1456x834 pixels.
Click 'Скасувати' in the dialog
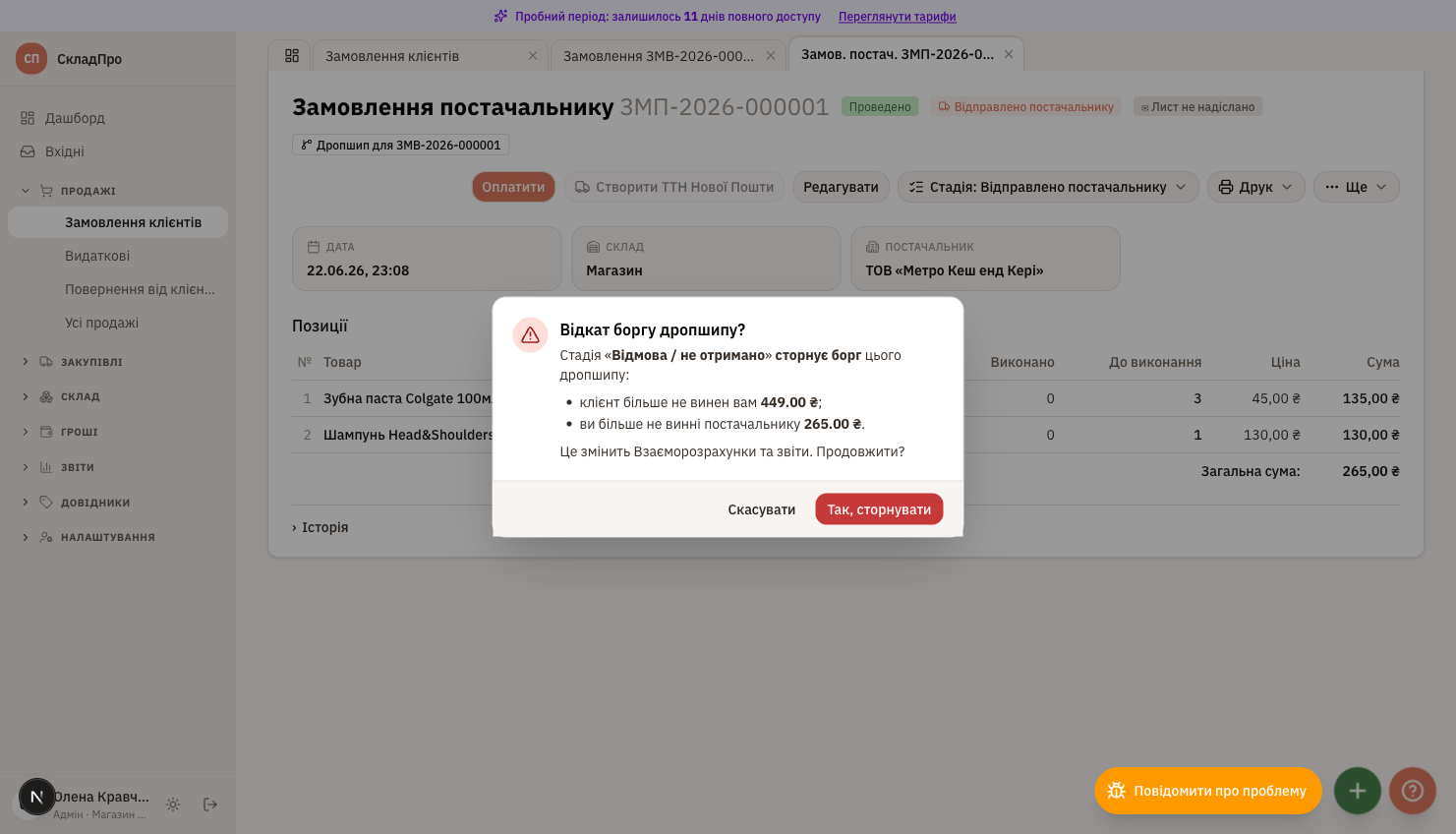[x=761, y=509]
